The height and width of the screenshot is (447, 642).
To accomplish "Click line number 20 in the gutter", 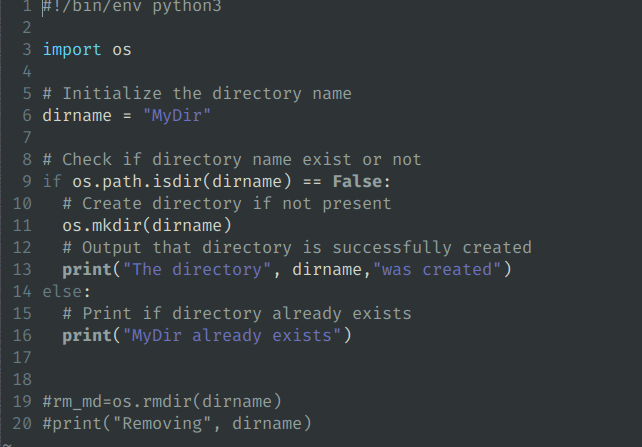I will click(x=22, y=423).
